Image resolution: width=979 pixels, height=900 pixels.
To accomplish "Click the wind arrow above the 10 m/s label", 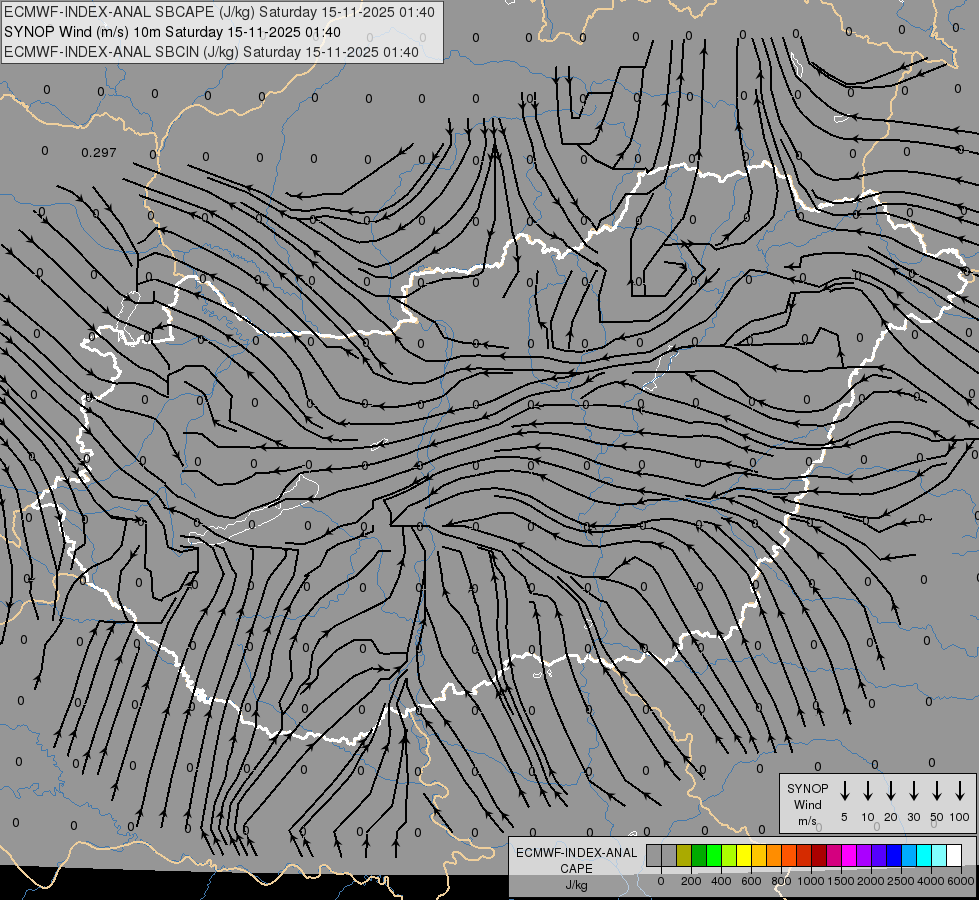I will coord(868,791).
